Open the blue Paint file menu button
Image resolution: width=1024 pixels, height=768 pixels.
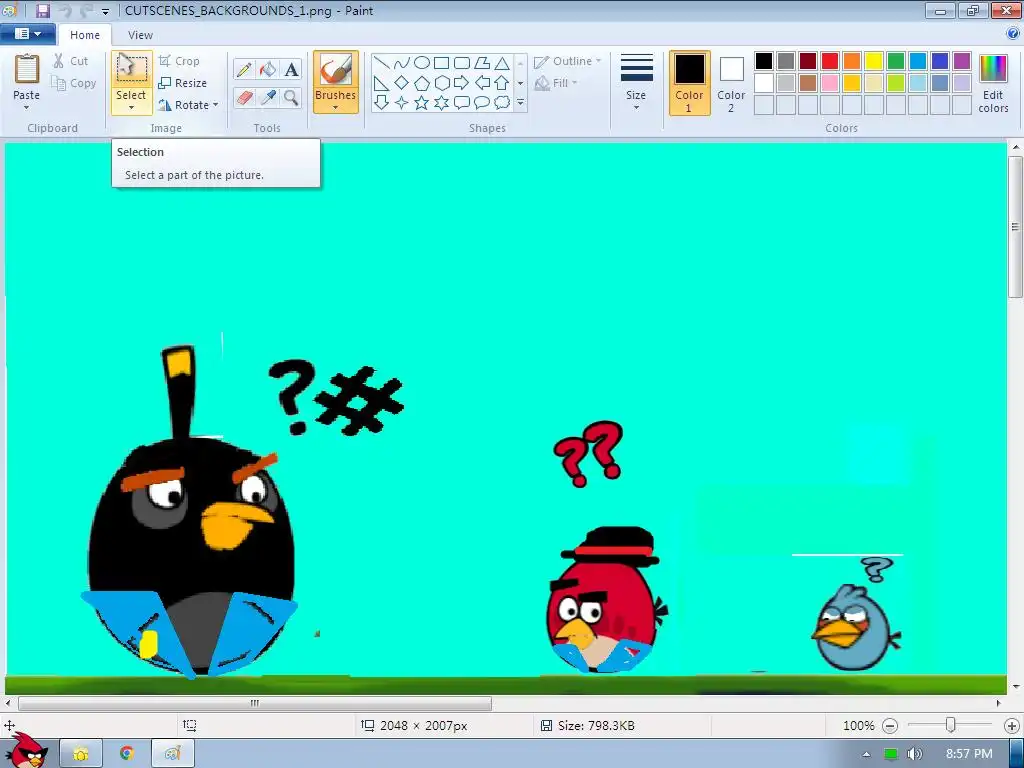27,34
